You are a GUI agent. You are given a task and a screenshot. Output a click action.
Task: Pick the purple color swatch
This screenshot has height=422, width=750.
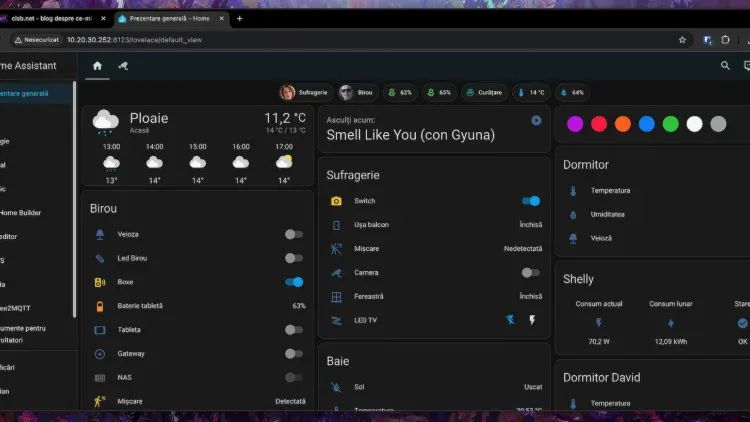[575, 124]
